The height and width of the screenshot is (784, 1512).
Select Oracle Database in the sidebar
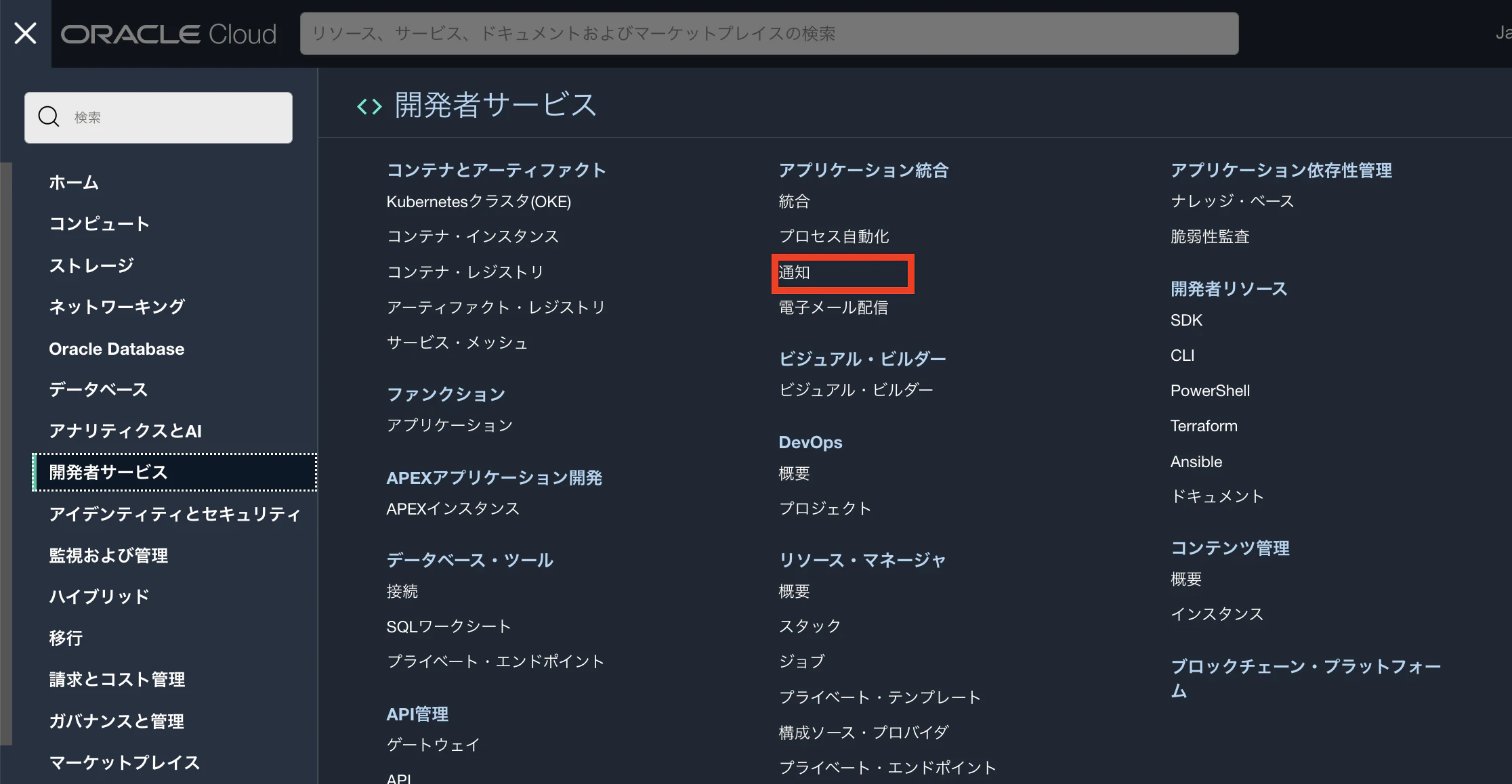[117, 349]
